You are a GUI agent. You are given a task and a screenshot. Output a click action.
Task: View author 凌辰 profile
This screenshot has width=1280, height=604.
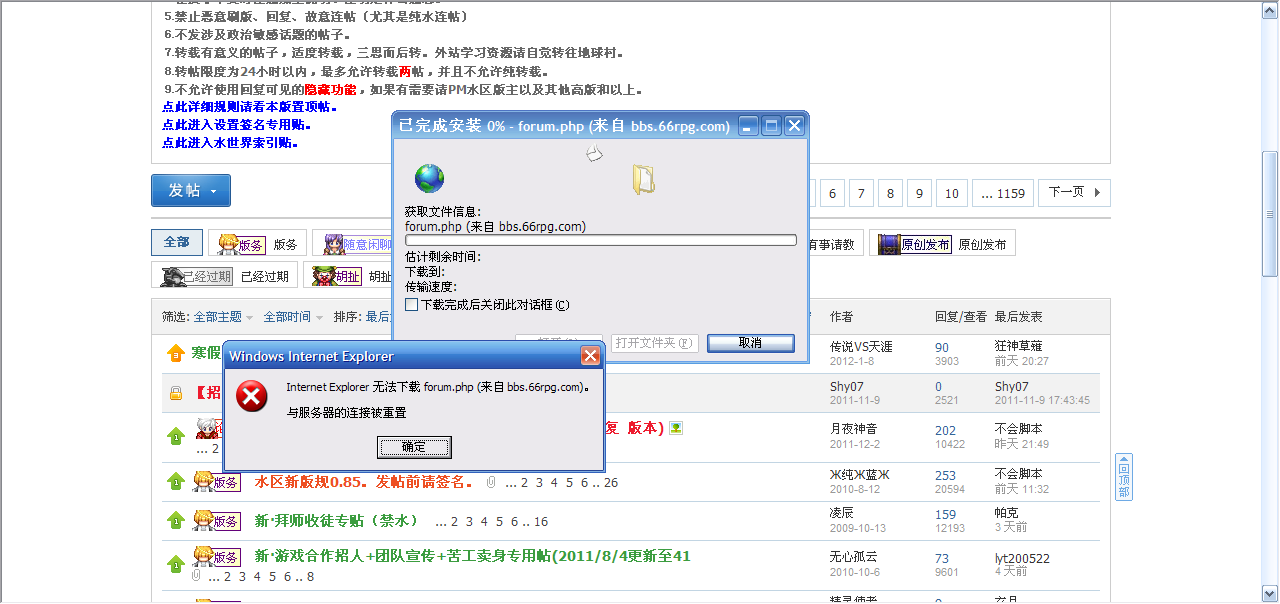coord(842,513)
